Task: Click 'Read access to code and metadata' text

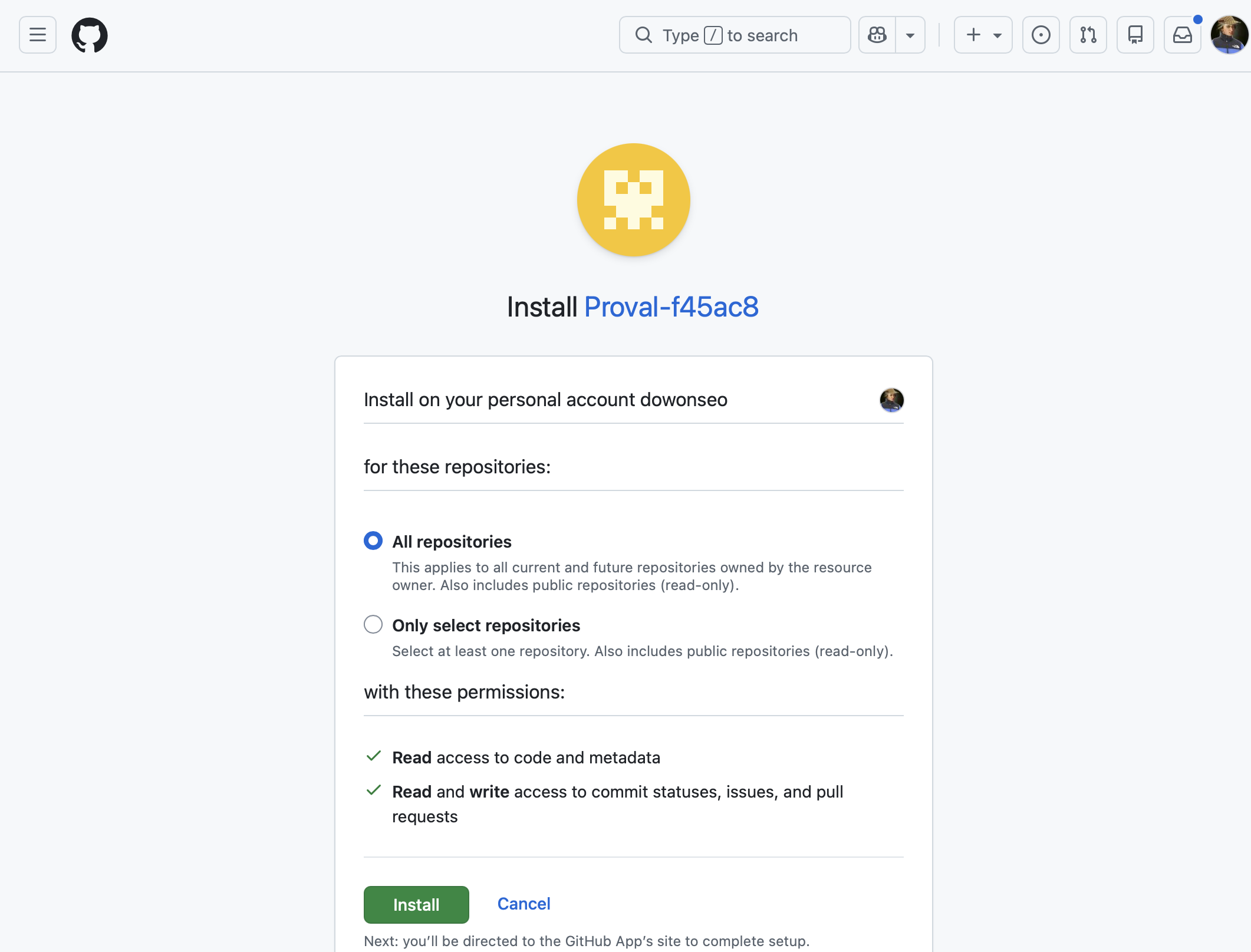Action: [526, 757]
